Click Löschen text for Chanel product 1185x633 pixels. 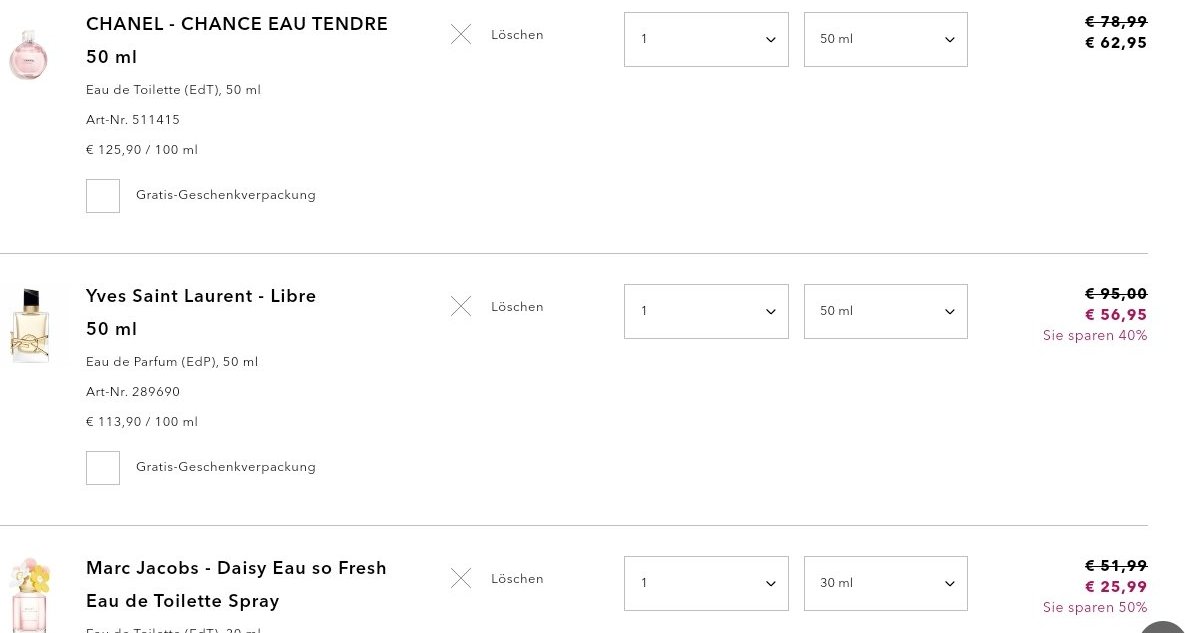(x=517, y=35)
